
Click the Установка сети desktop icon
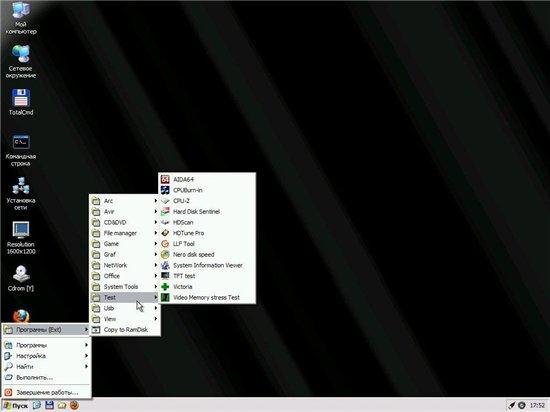coord(21,194)
